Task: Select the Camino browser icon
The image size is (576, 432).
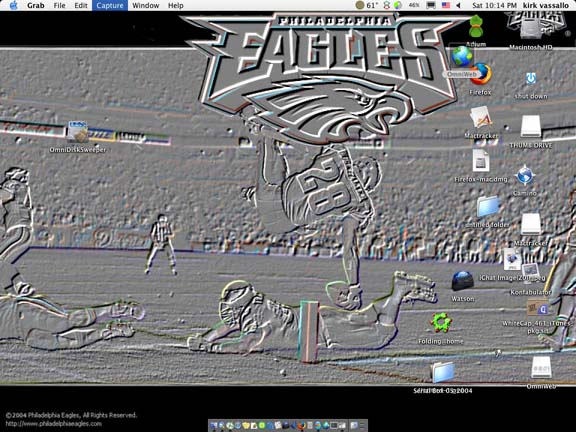Action: click(525, 176)
